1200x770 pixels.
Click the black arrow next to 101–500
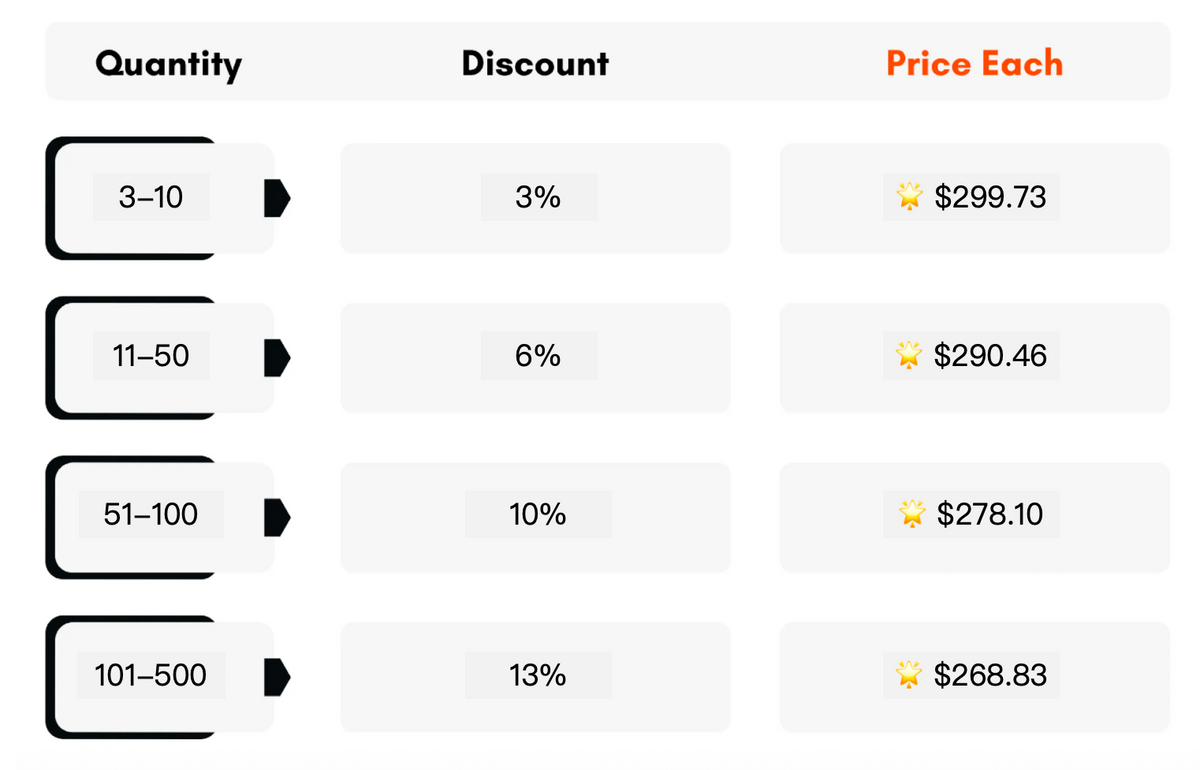click(x=276, y=676)
